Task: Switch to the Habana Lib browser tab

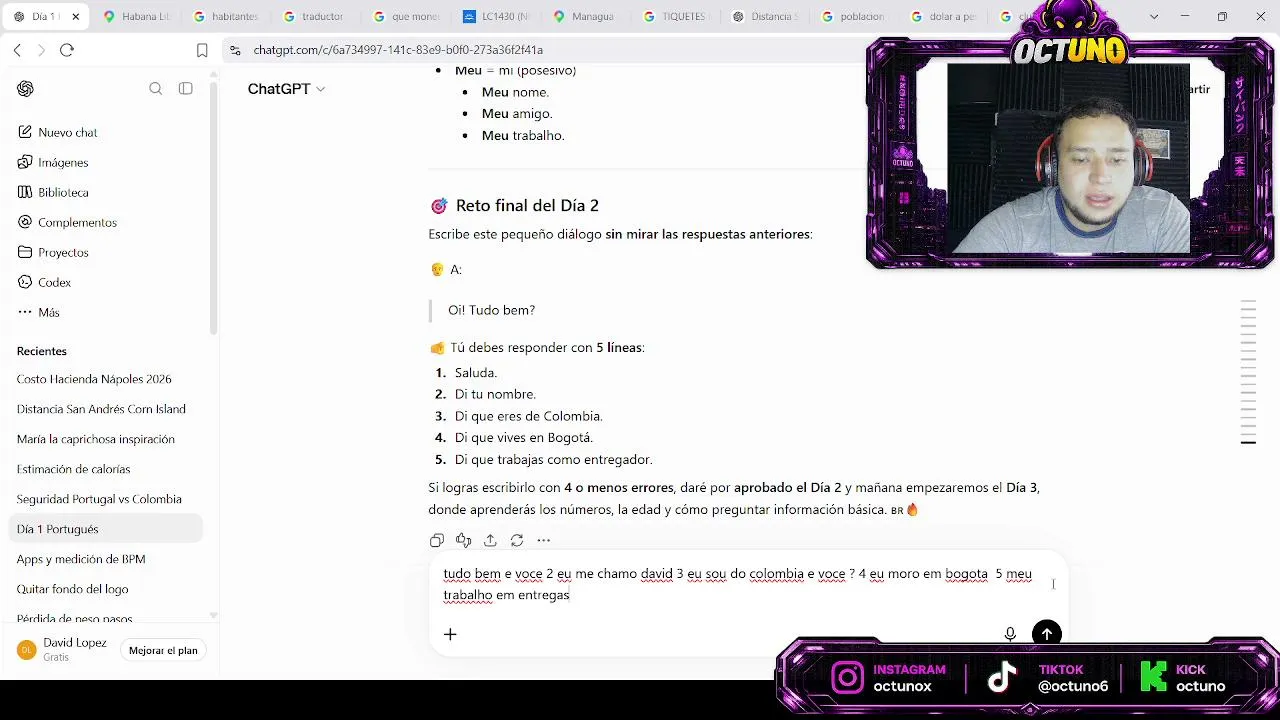Action: tap(138, 16)
